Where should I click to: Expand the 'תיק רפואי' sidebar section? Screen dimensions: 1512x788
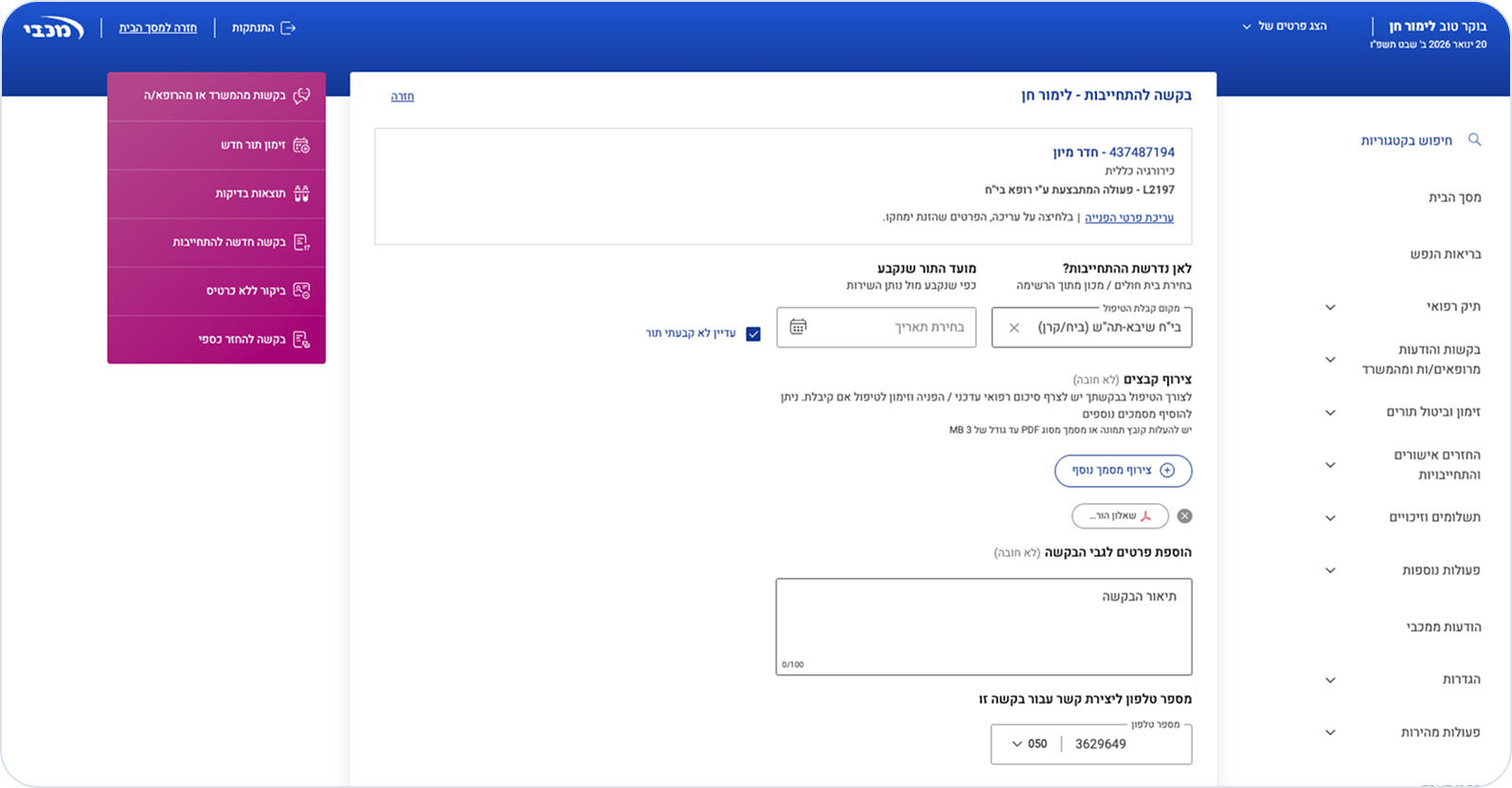click(1330, 307)
